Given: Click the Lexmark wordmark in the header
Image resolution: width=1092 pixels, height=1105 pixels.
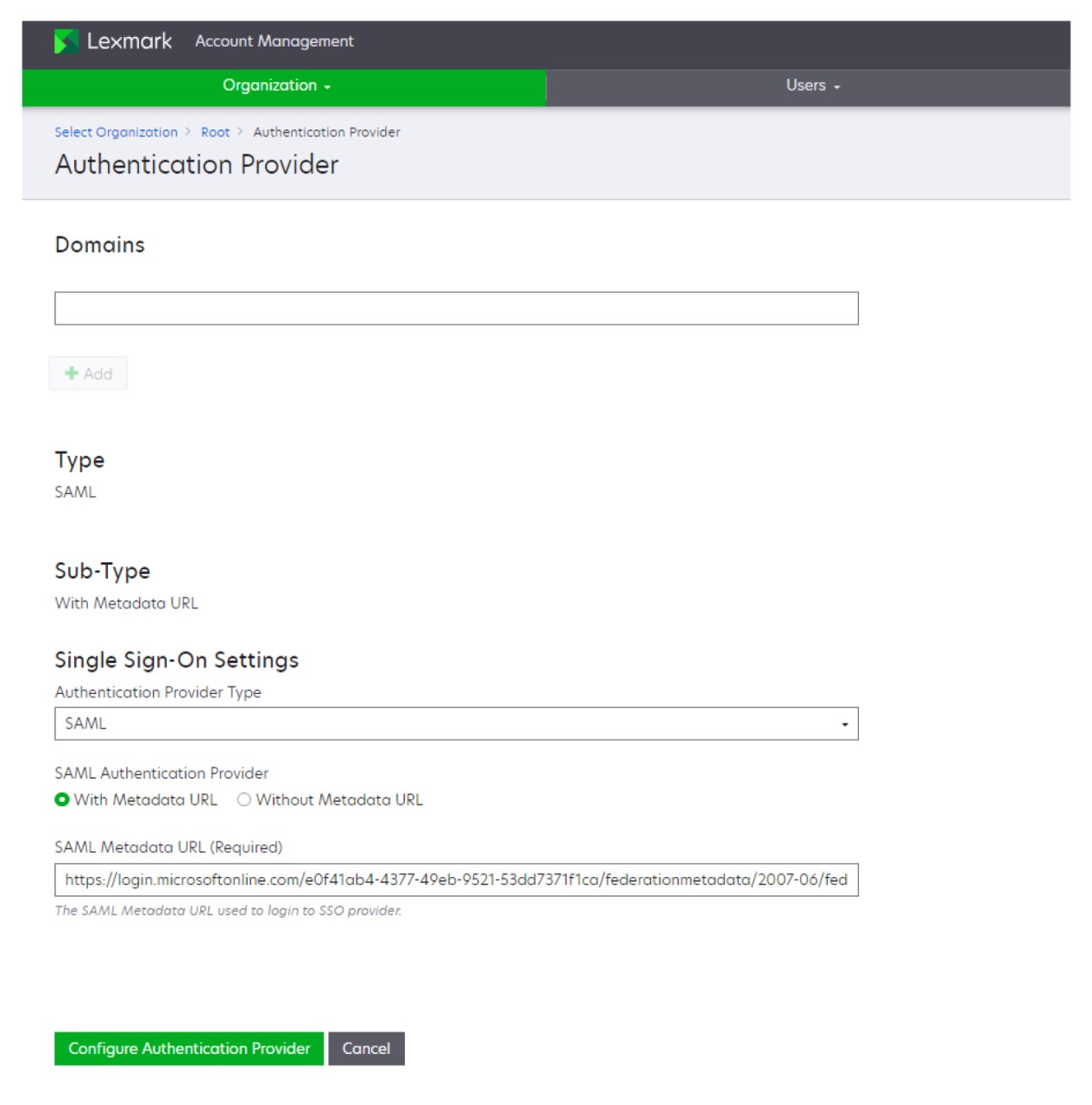Looking at the screenshot, I should pyautogui.click(x=129, y=41).
